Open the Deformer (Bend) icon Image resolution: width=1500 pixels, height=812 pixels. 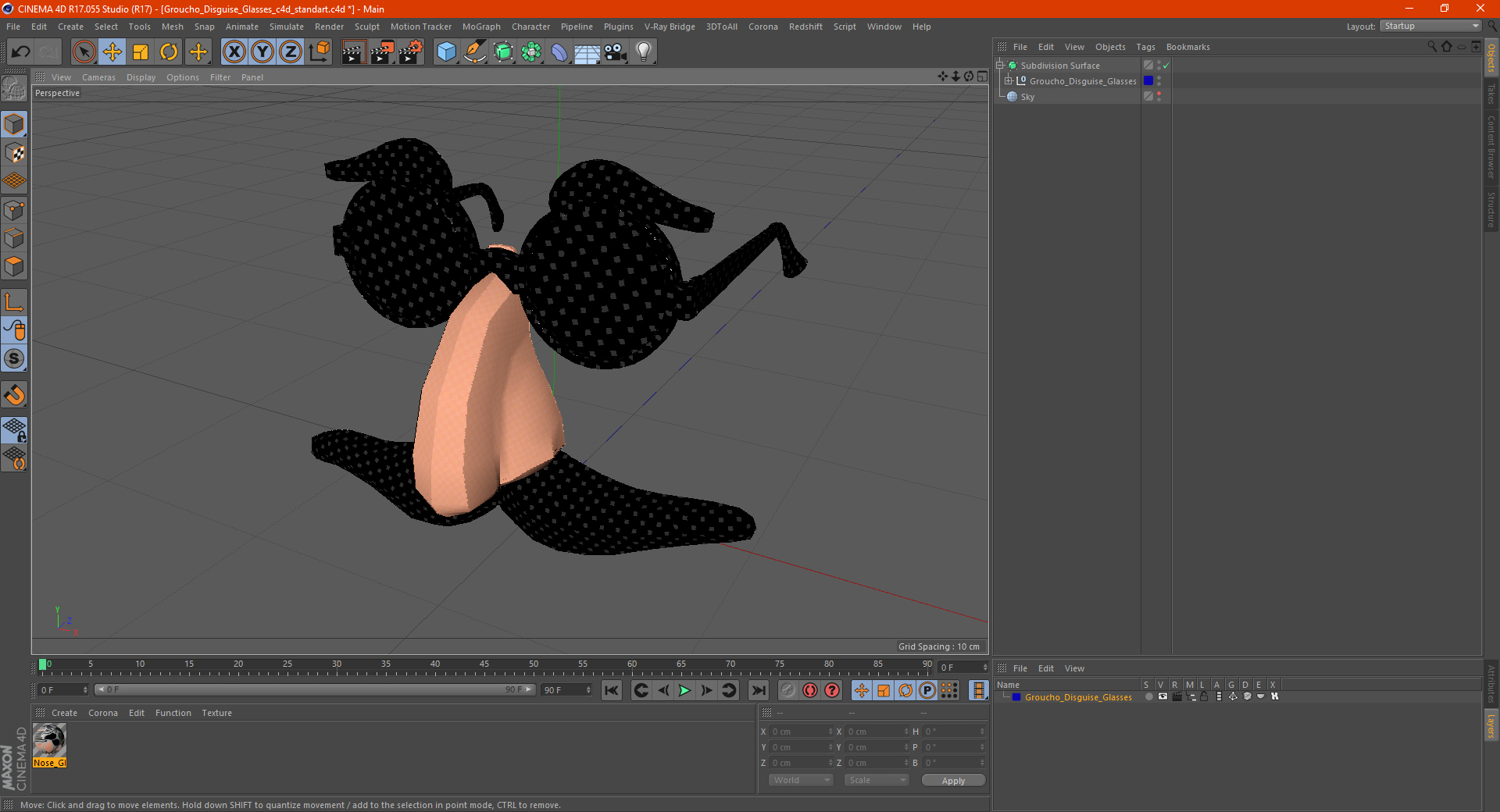pos(559,52)
